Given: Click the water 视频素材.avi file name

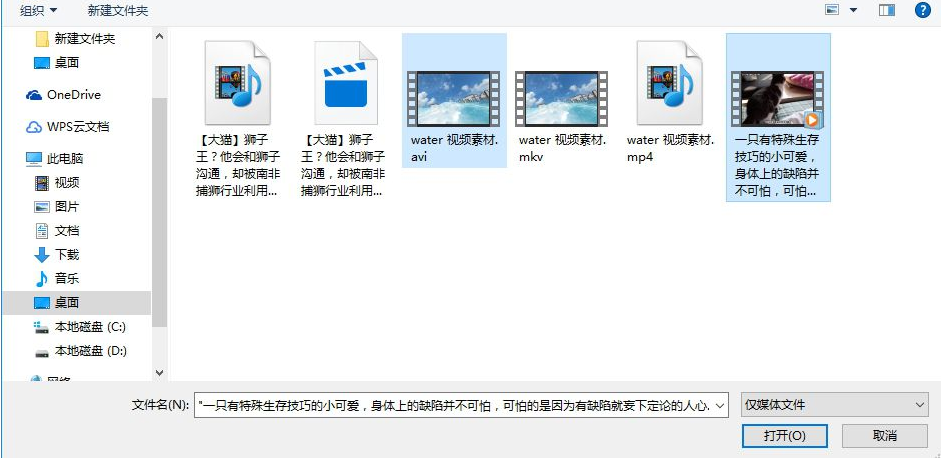Looking at the screenshot, I should click(454, 149).
